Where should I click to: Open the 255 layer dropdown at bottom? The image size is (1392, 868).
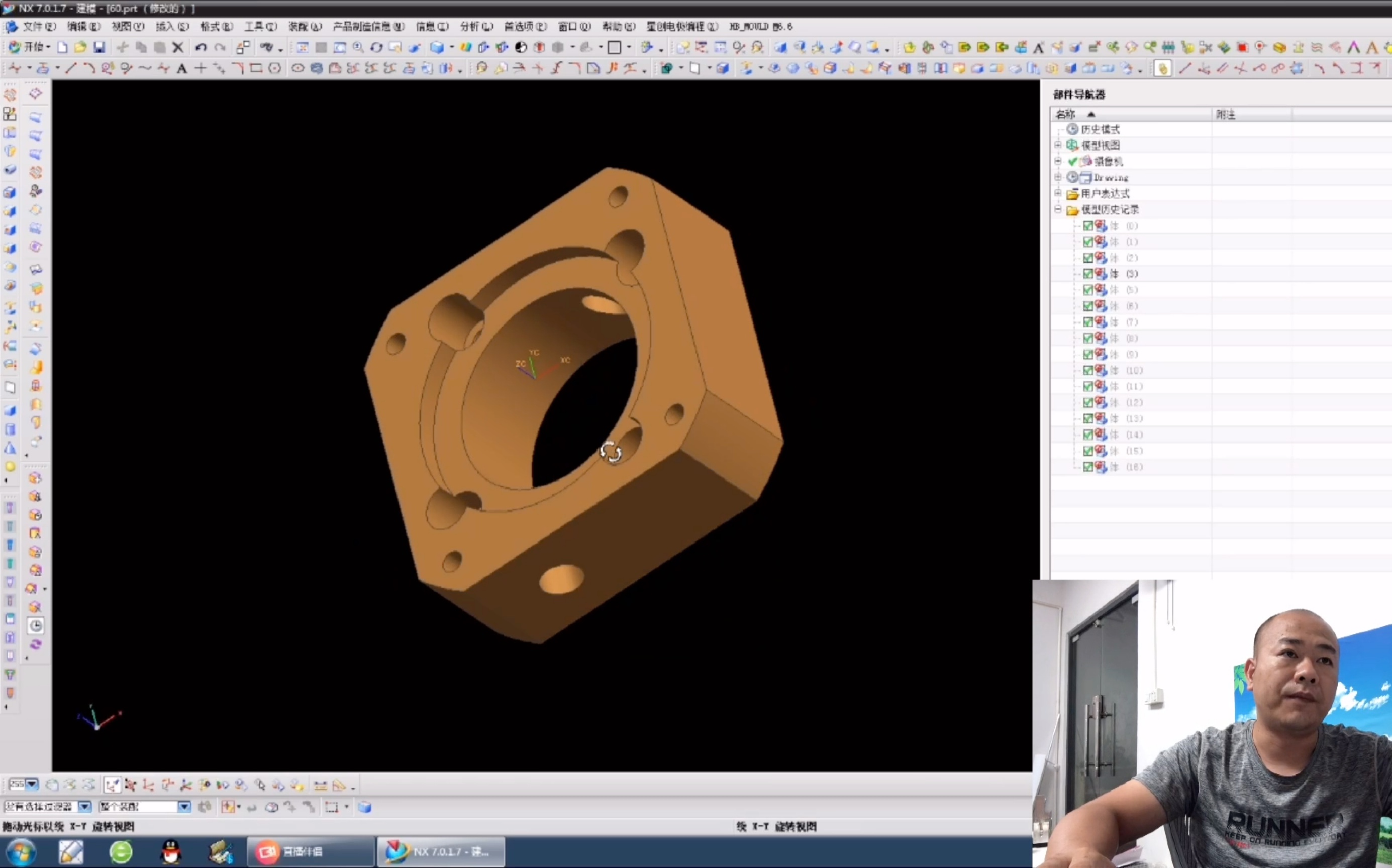(32, 784)
